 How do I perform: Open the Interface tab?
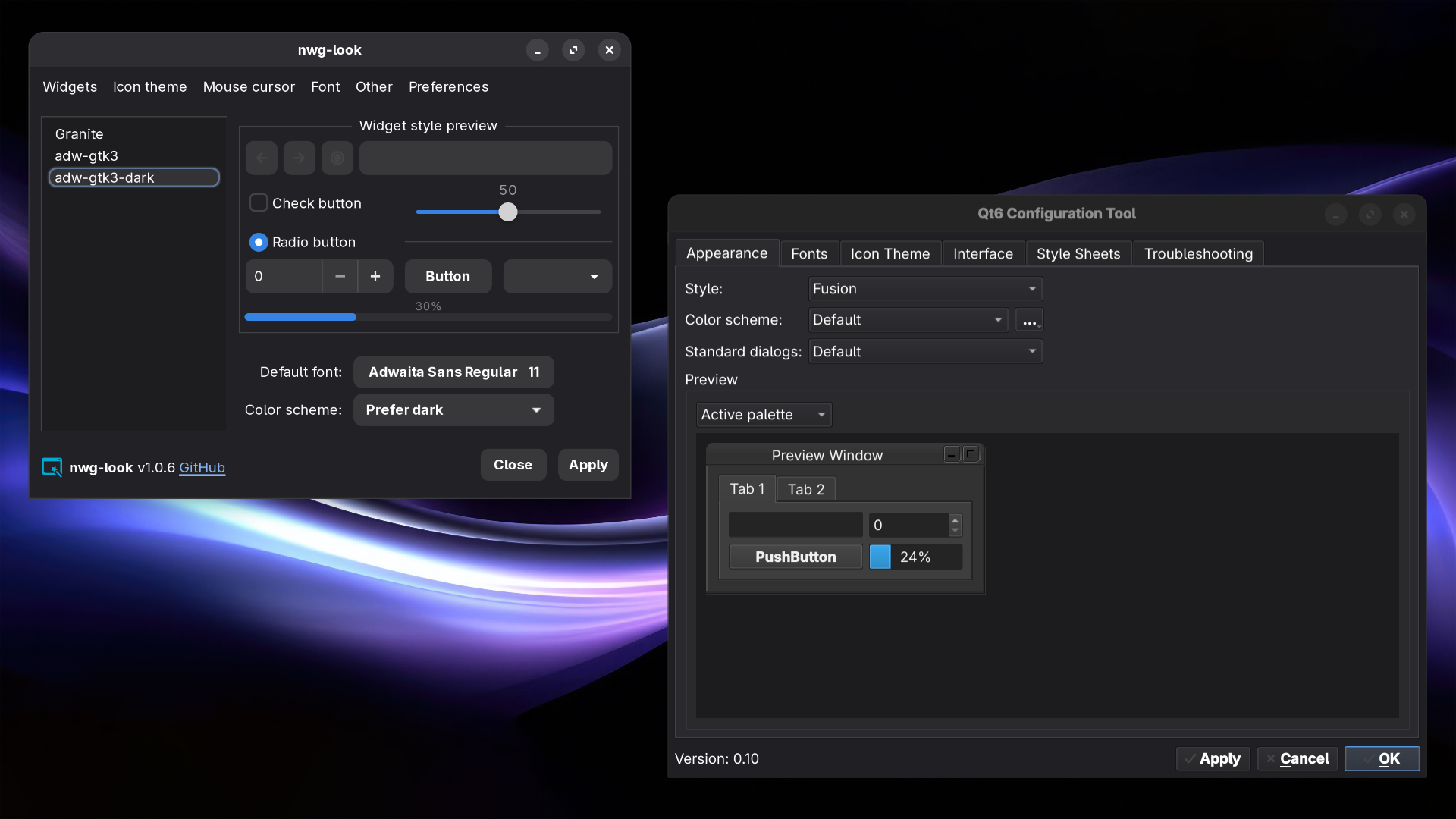[x=983, y=254]
